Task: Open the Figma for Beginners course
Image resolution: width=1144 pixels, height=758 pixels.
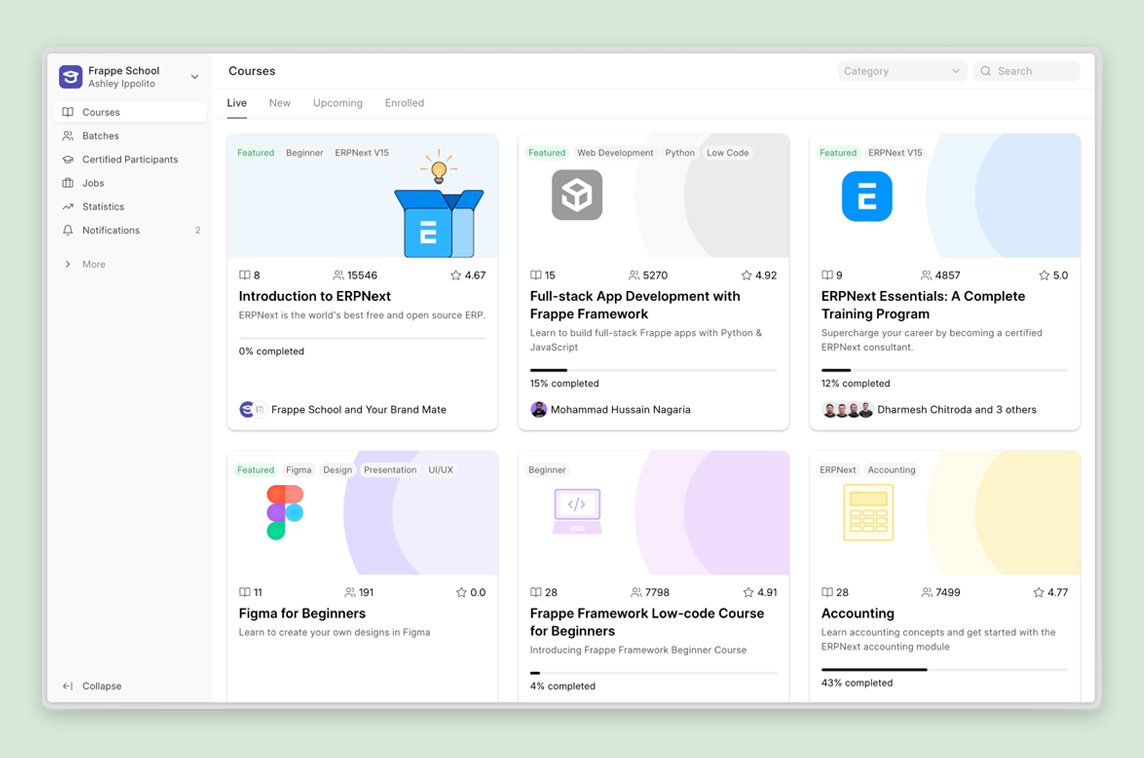Action: tap(302, 614)
